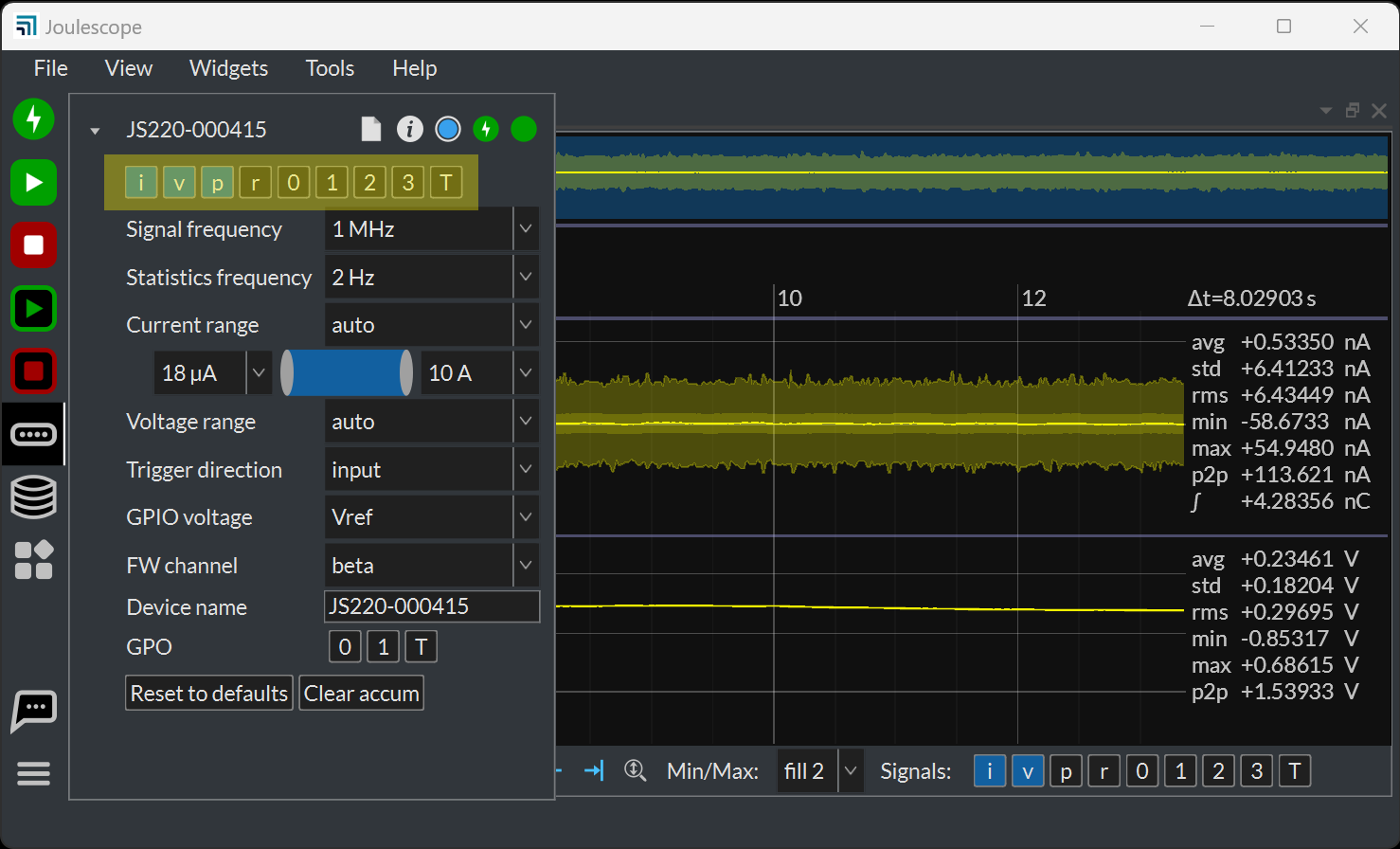Viewport: 1400px width, 849px height.
Task: Open the widgets grid icon in sidebar
Action: [x=34, y=560]
